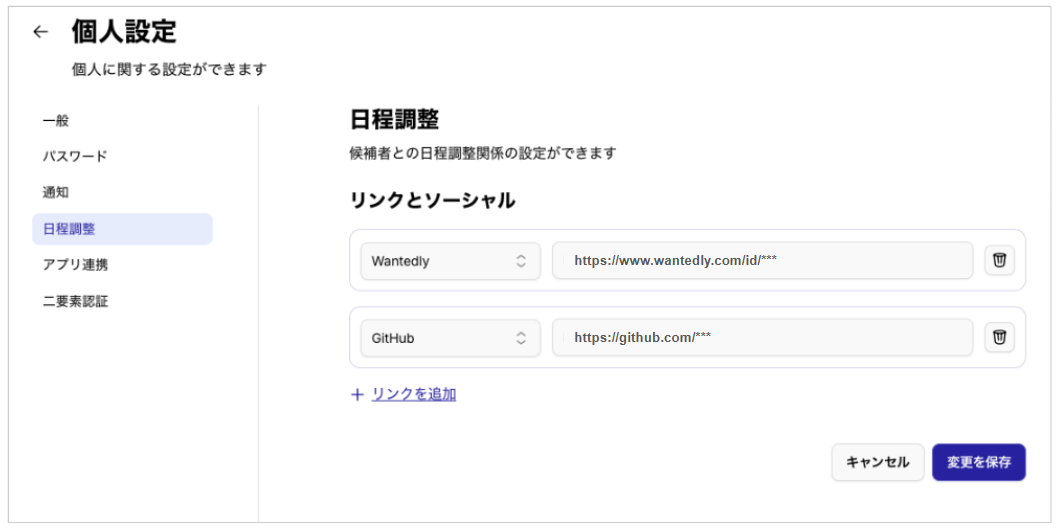Open the GitHub service dropdown

[449, 338]
